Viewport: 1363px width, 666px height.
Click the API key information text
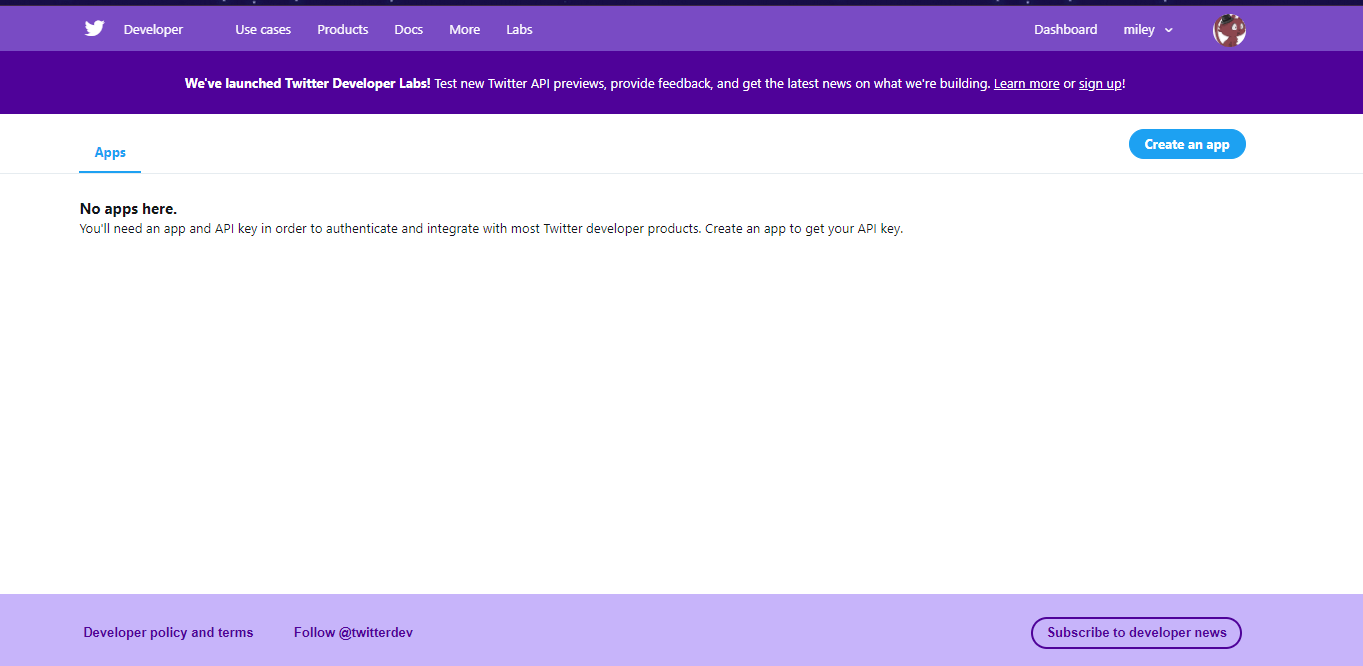click(491, 228)
